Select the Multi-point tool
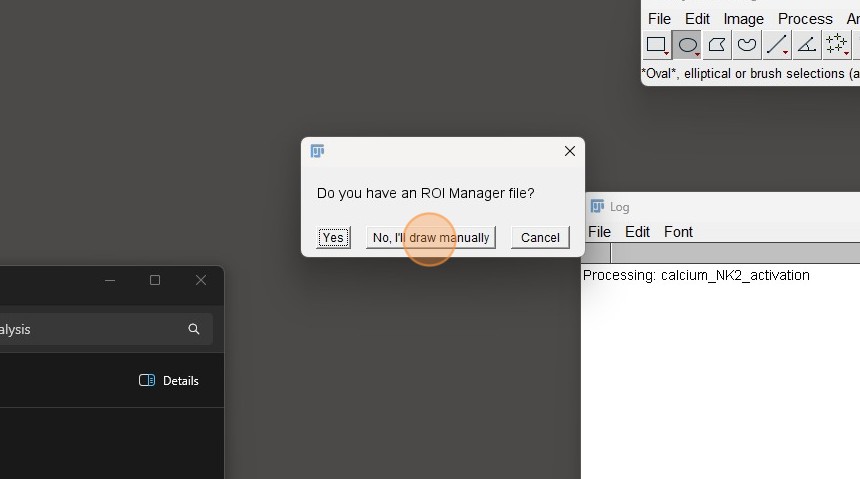This screenshot has width=860, height=479. (x=836, y=45)
